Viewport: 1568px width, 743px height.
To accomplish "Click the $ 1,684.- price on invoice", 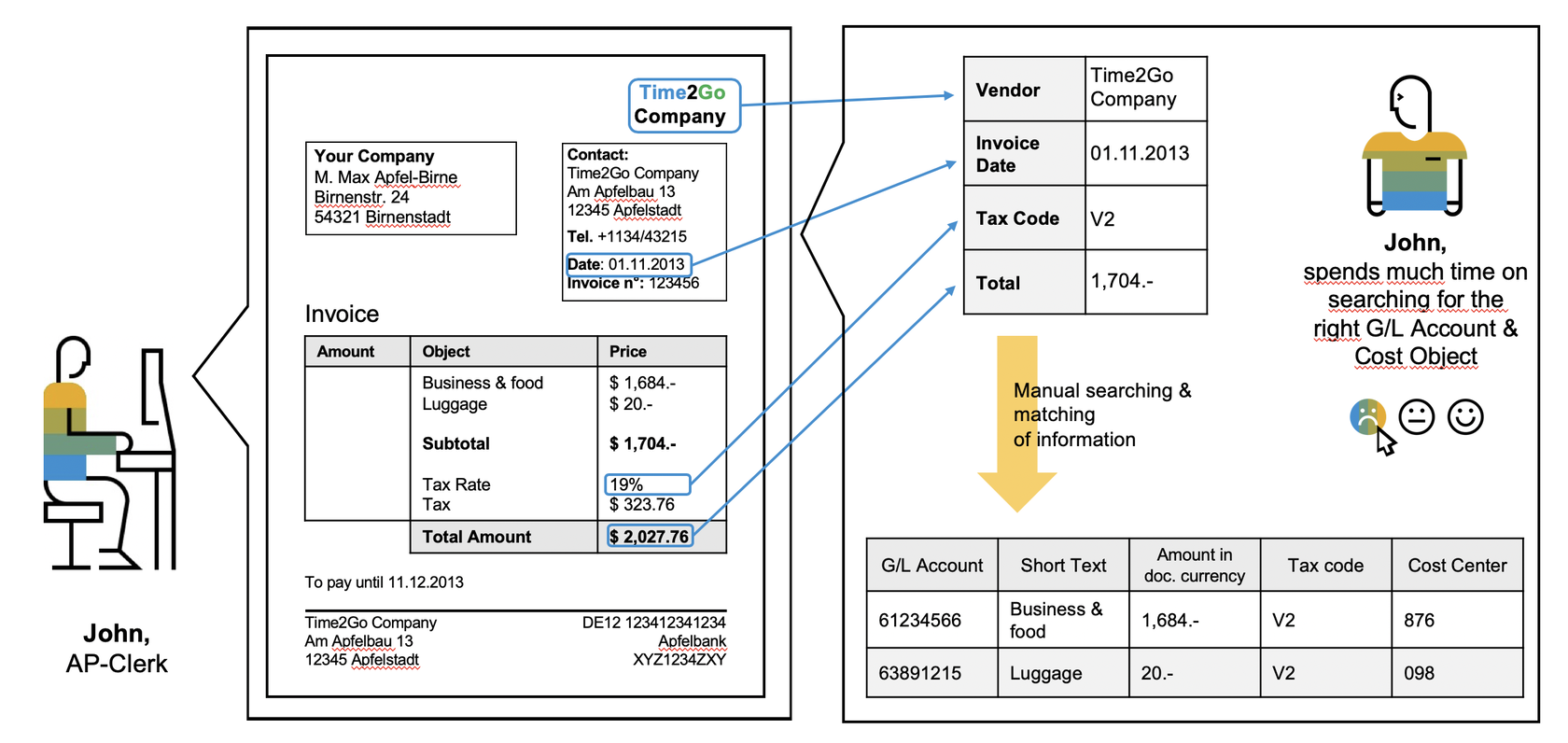I will coord(642,383).
